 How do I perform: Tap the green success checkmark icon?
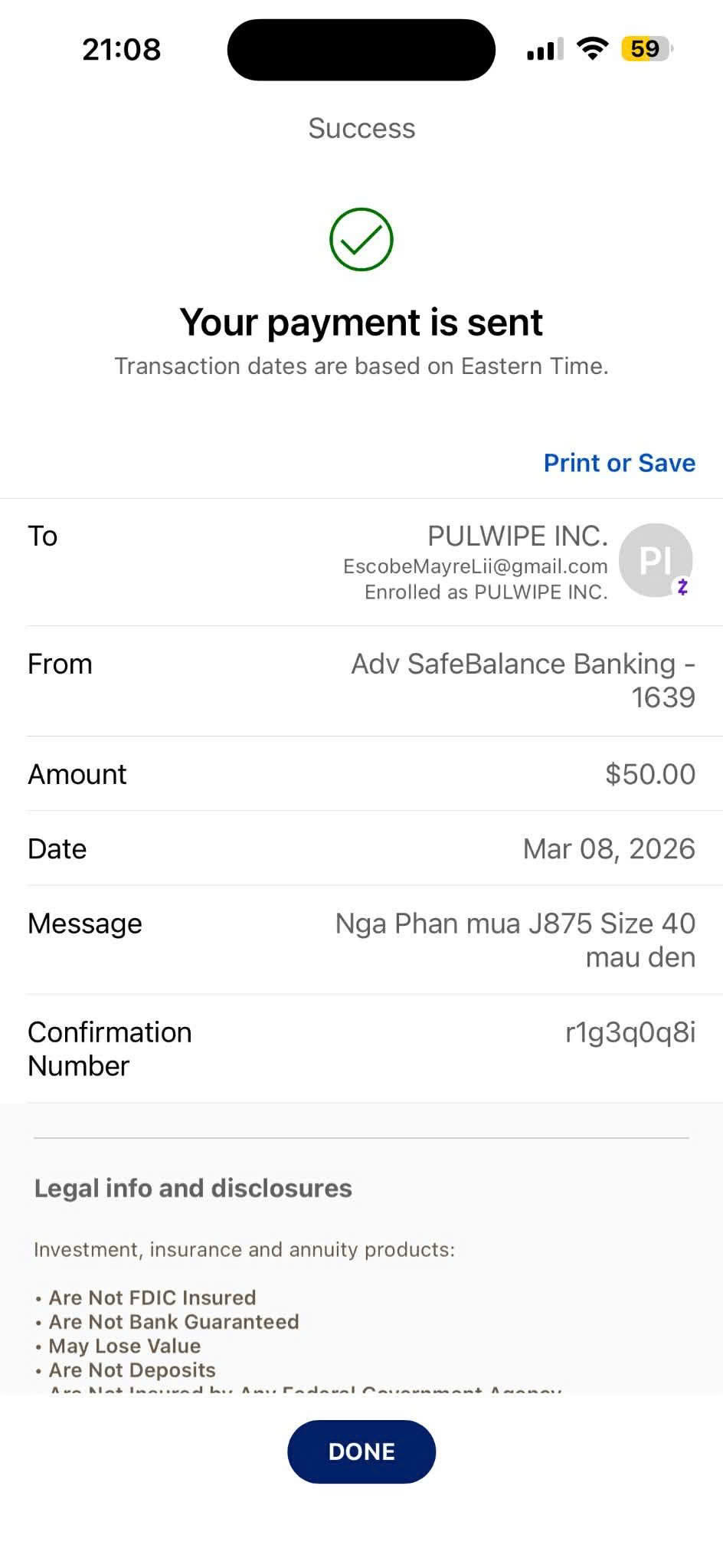[x=361, y=239]
